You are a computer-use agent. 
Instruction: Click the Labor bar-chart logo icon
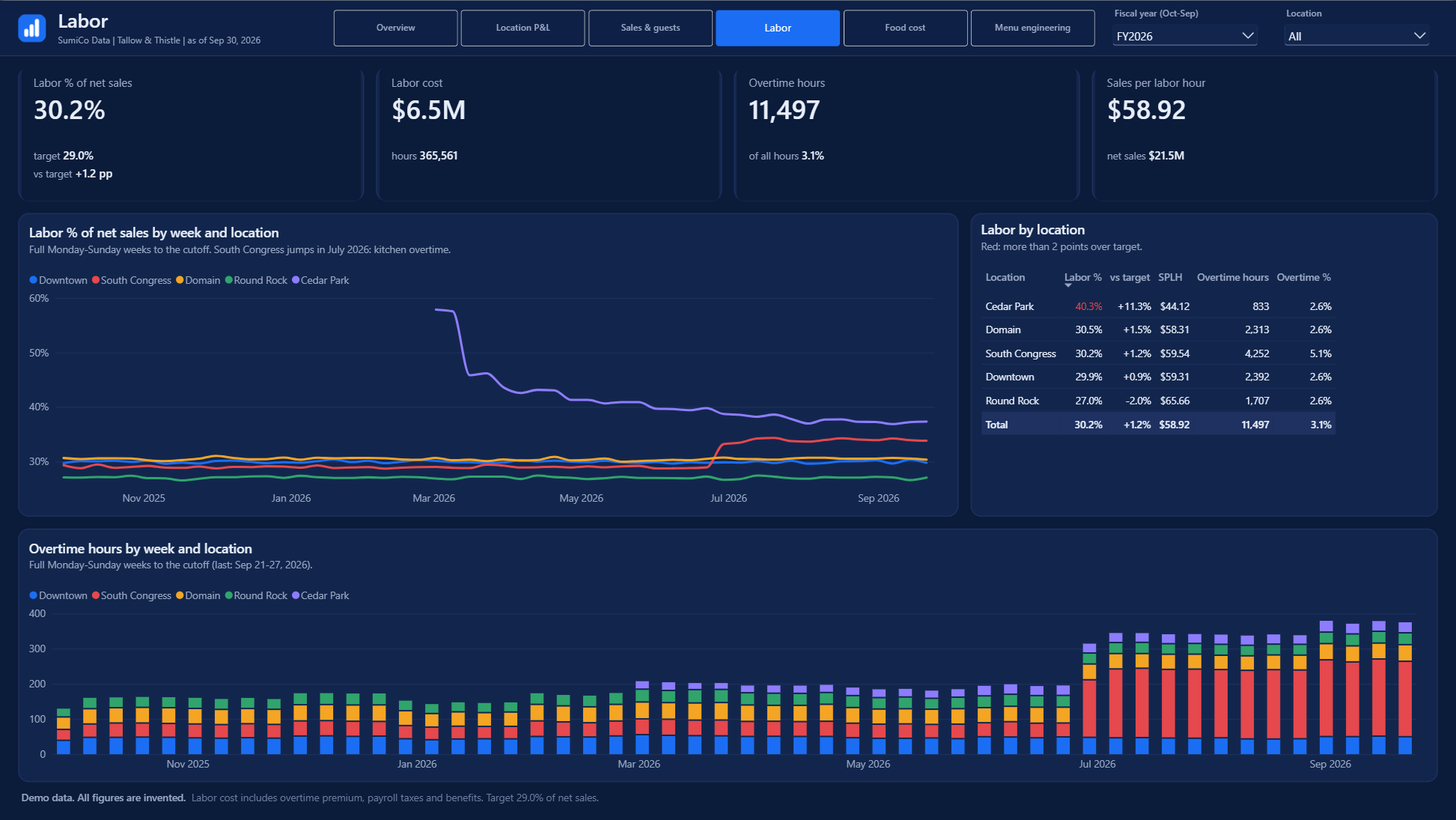[x=31, y=28]
